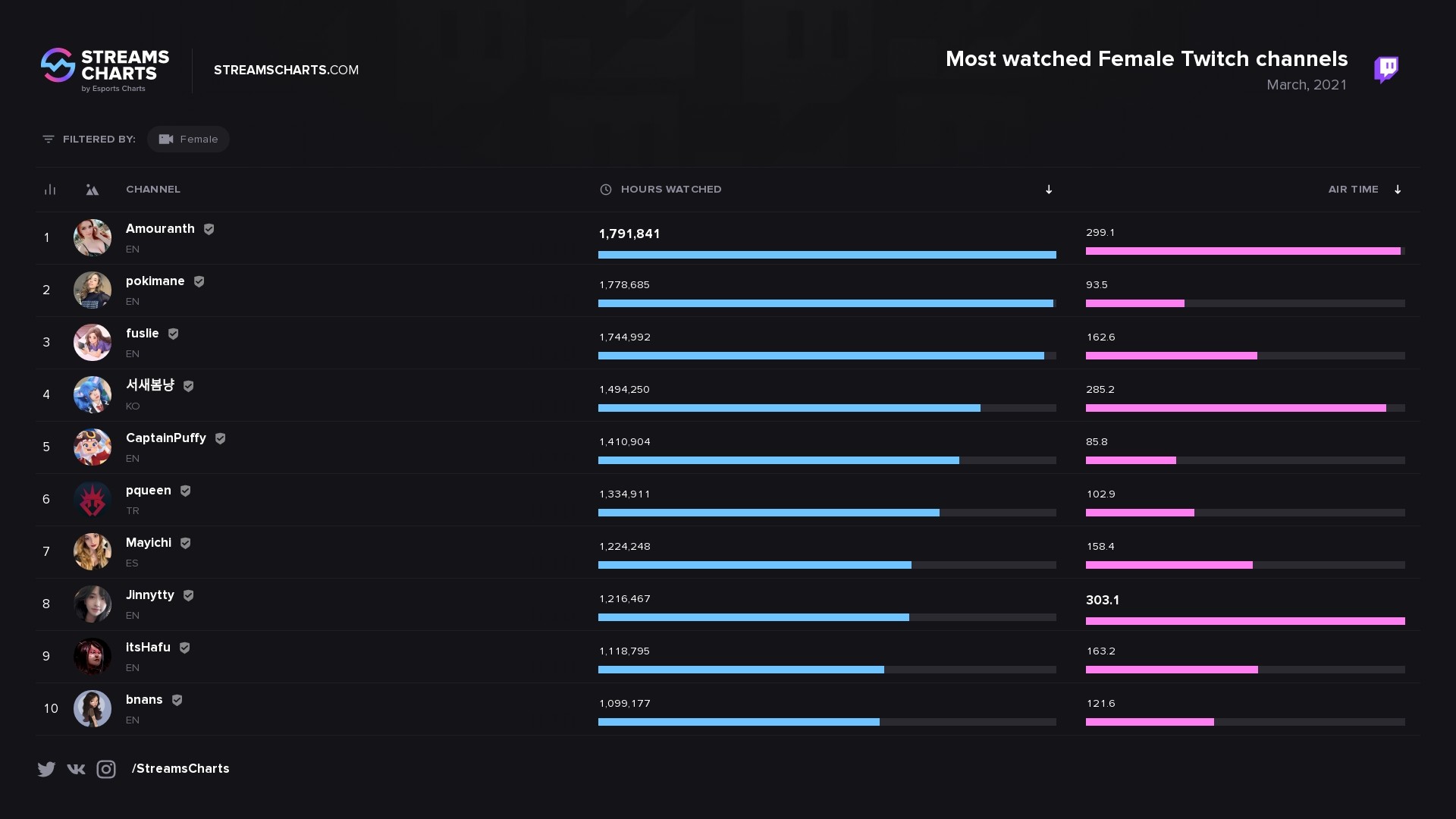Image resolution: width=1456 pixels, height=819 pixels.
Task: Click the /StreamsCharts social handle
Action: tap(180, 769)
